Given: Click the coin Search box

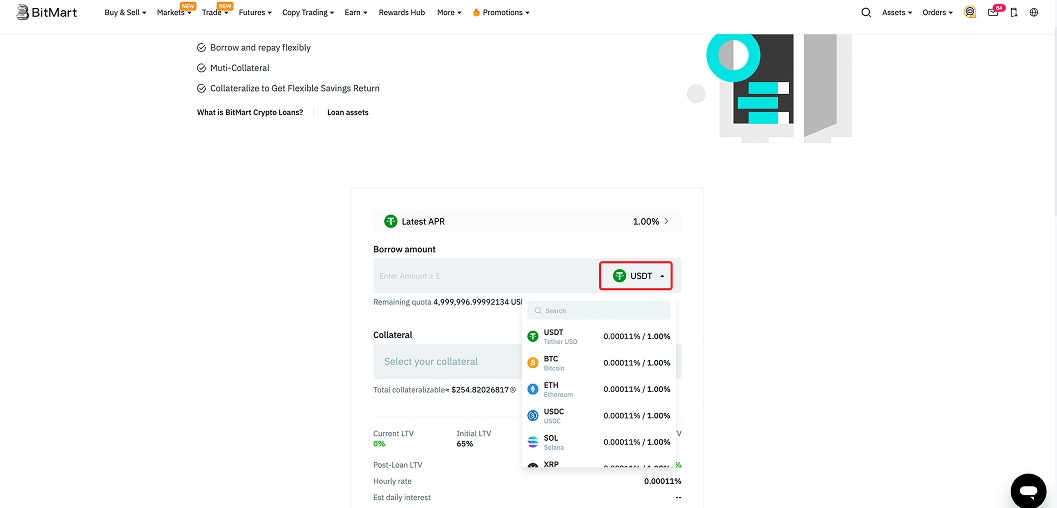Looking at the screenshot, I should pyautogui.click(x=599, y=311).
